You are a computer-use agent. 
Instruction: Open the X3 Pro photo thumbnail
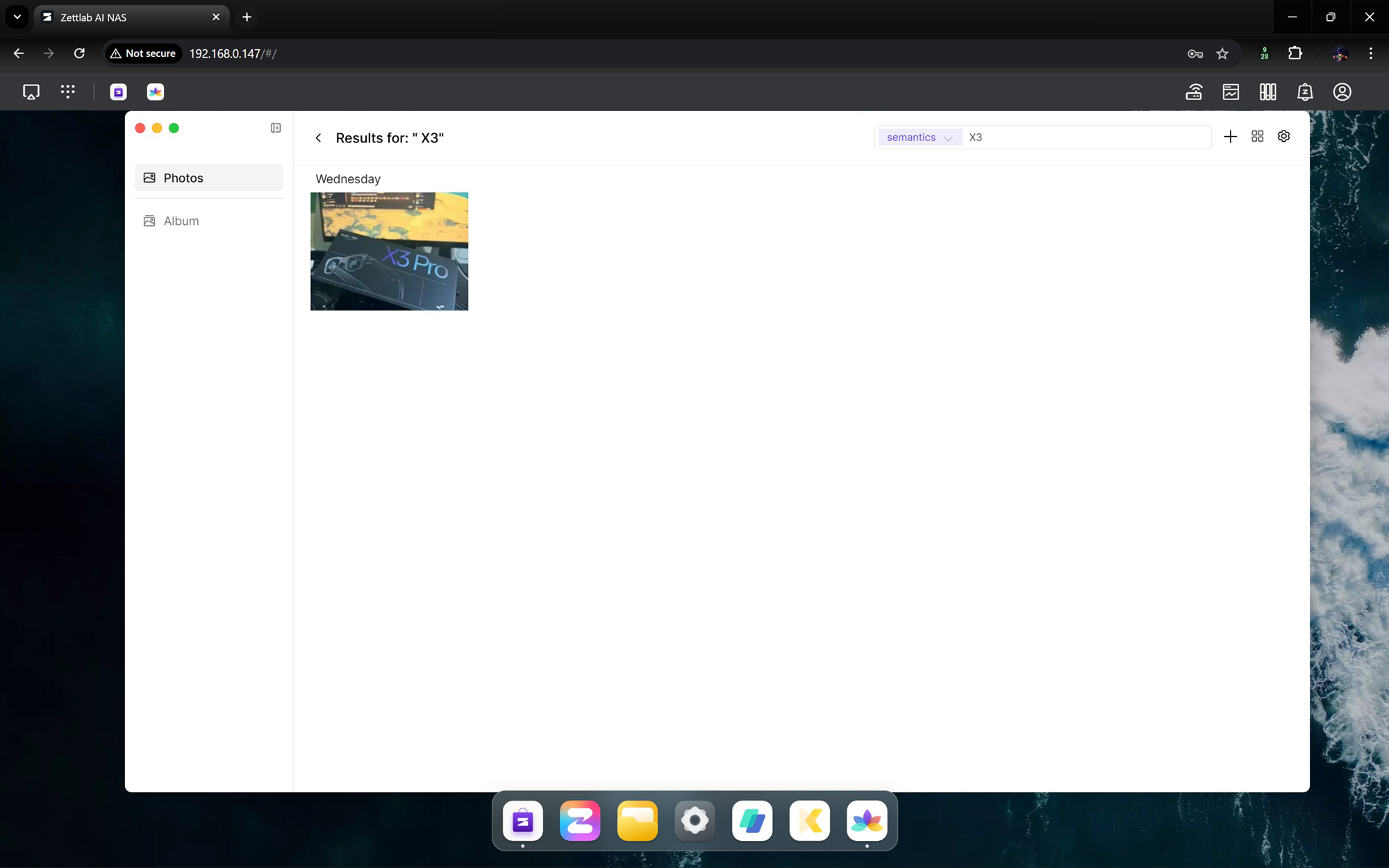point(389,251)
